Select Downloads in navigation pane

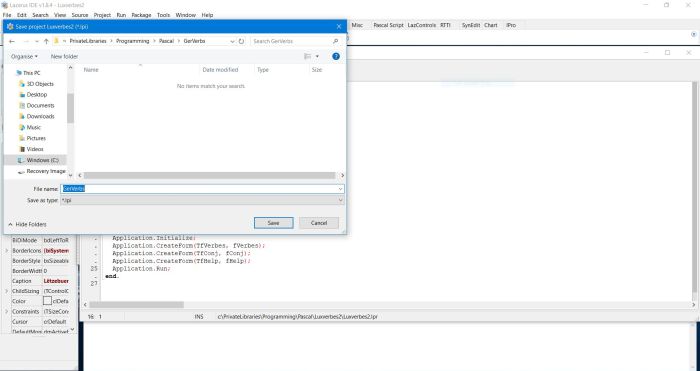[x=40, y=117]
